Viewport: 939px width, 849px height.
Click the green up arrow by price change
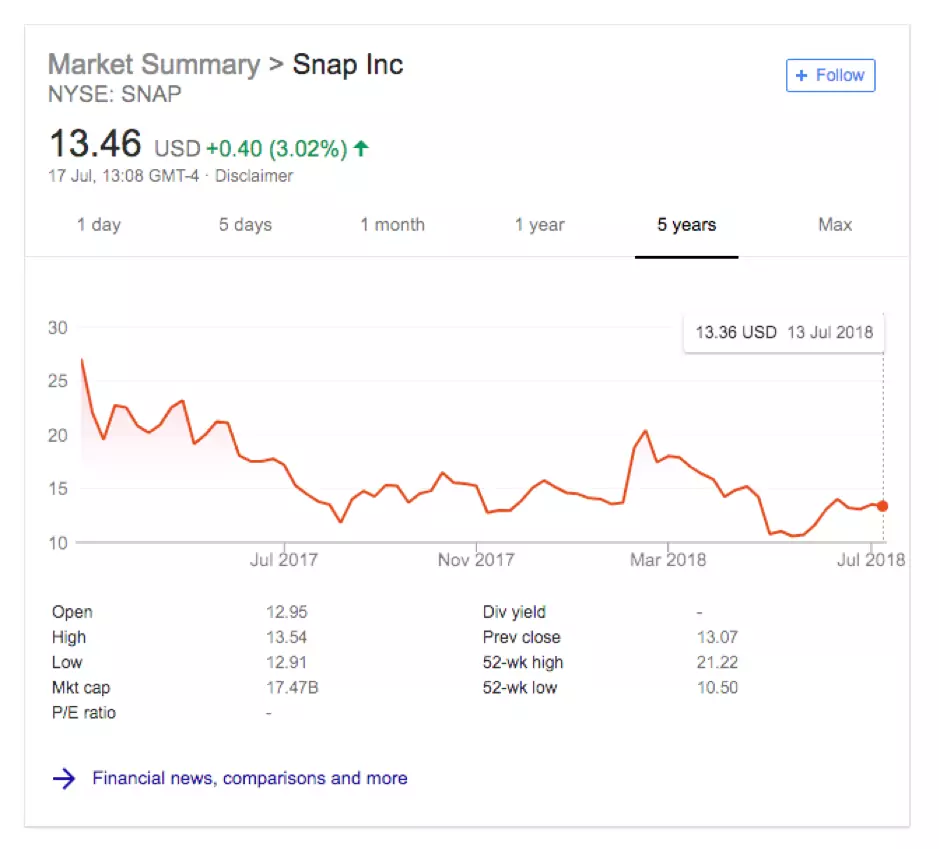click(x=361, y=149)
